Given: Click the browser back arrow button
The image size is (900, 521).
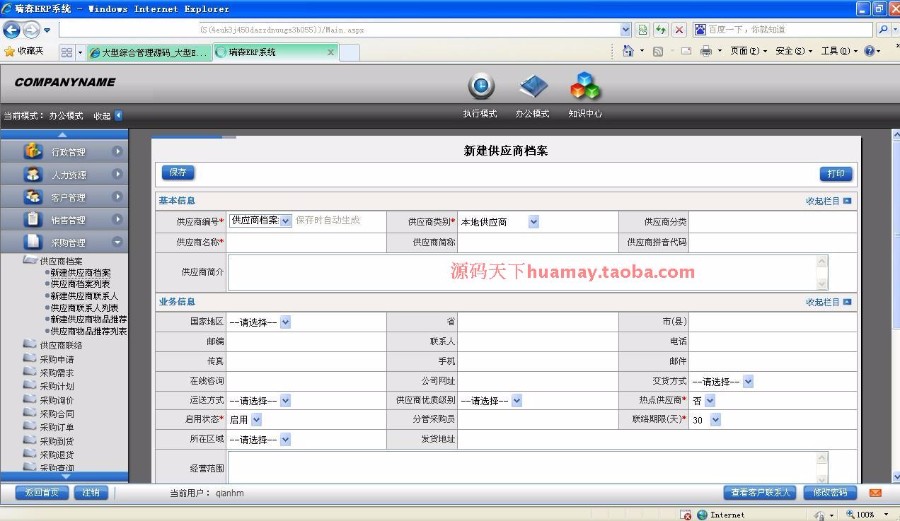Looking at the screenshot, I should coord(11,29).
